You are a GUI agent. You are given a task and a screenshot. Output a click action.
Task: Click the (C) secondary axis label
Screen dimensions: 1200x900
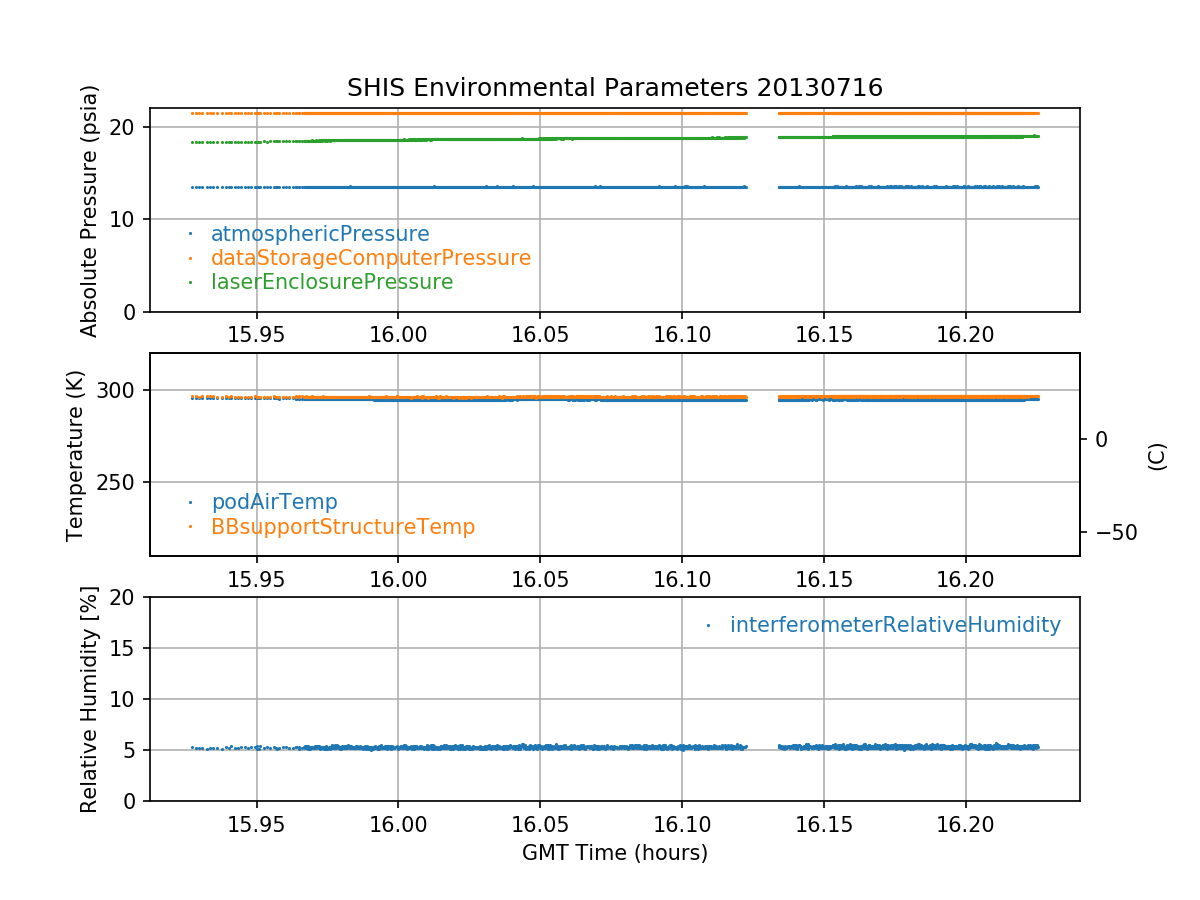[1157, 456]
